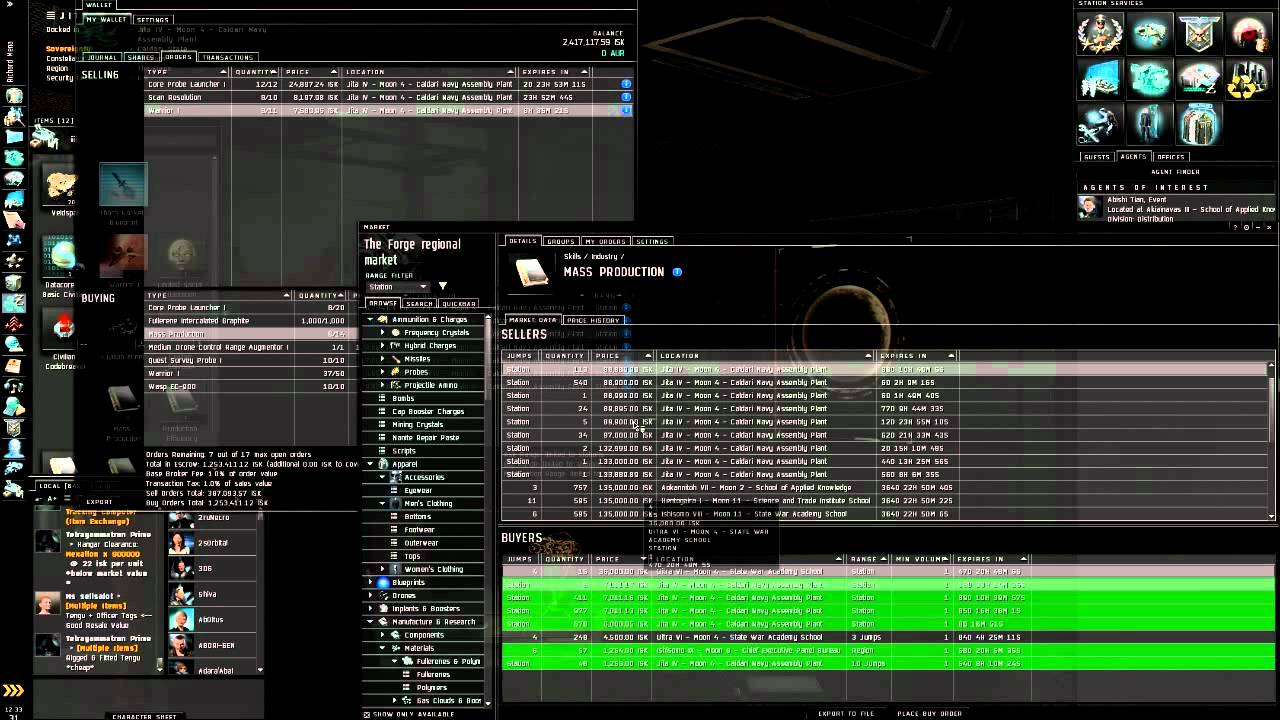1280x720 pixels.
Task: Click Agent Finder button
Action: [x=1175, y=172]
